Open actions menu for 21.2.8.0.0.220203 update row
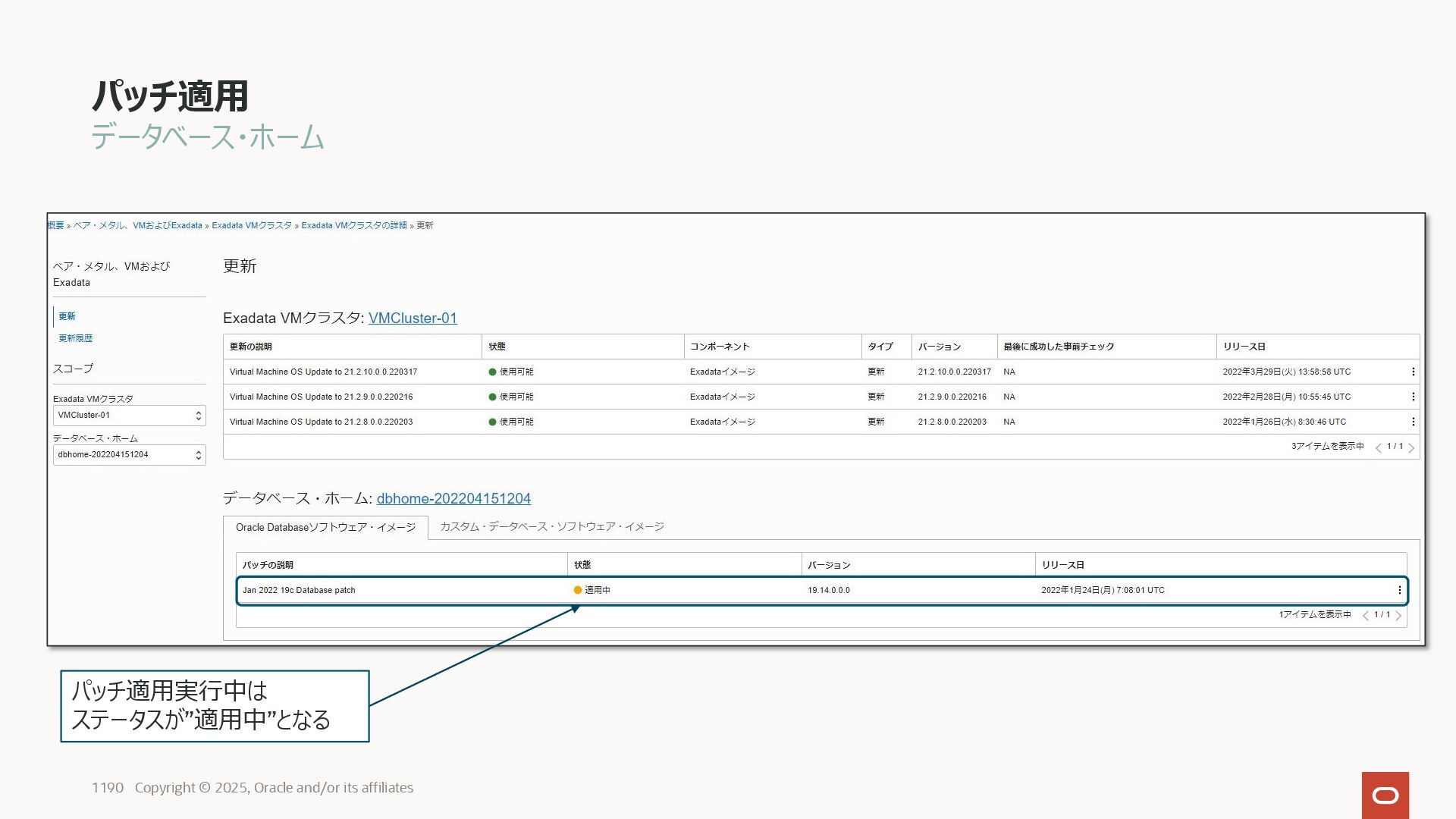 point(1413,422)
